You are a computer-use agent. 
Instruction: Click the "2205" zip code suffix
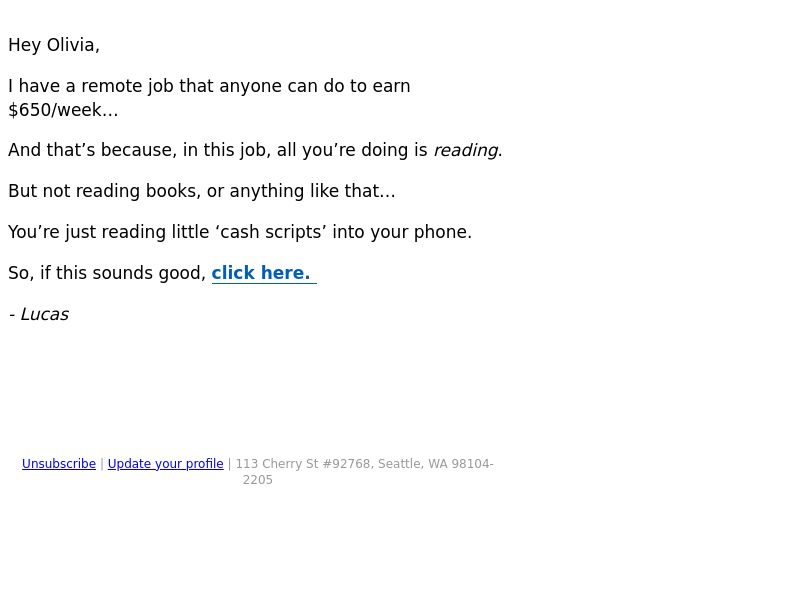point(258,480)
